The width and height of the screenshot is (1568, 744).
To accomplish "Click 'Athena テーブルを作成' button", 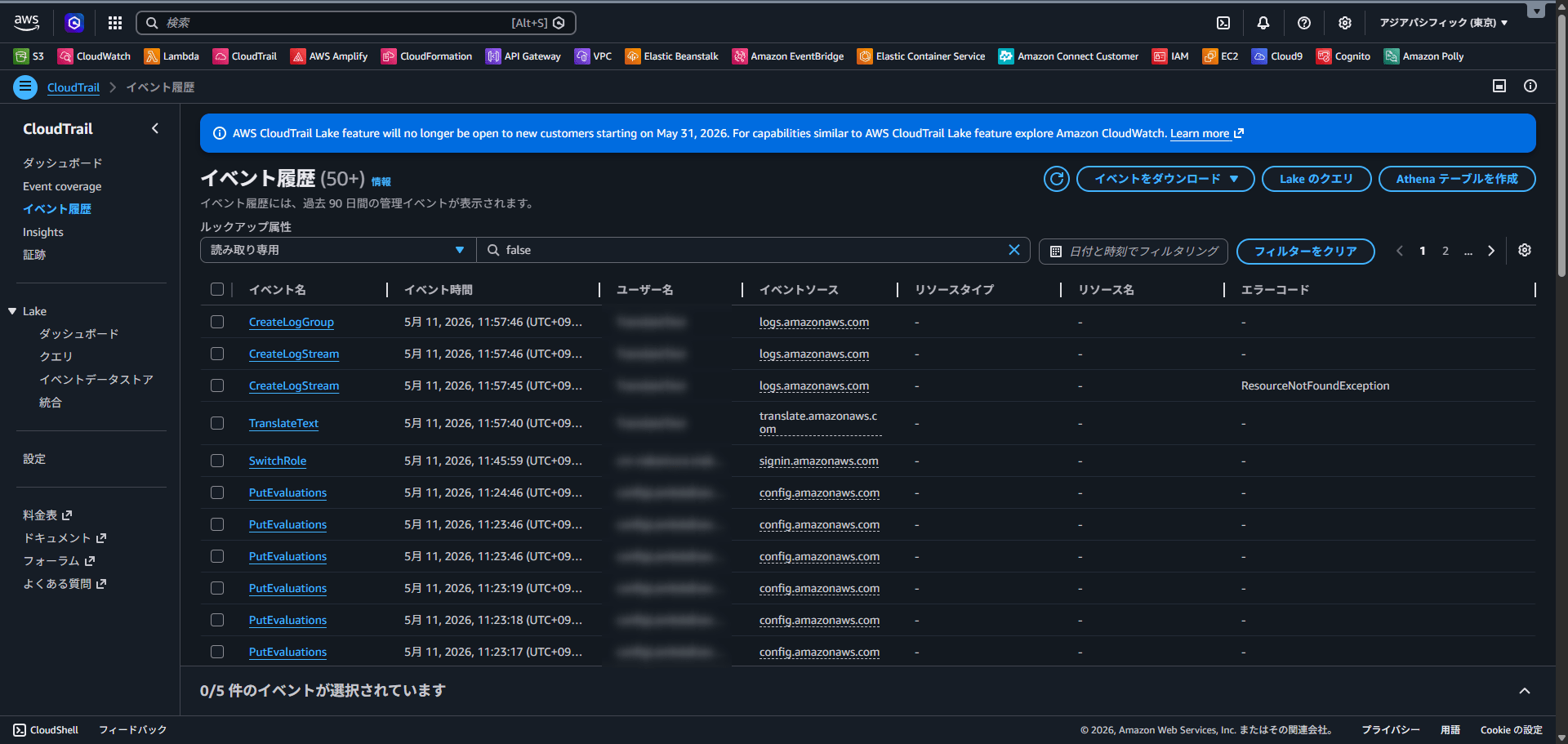I will tap(1457, 179).
